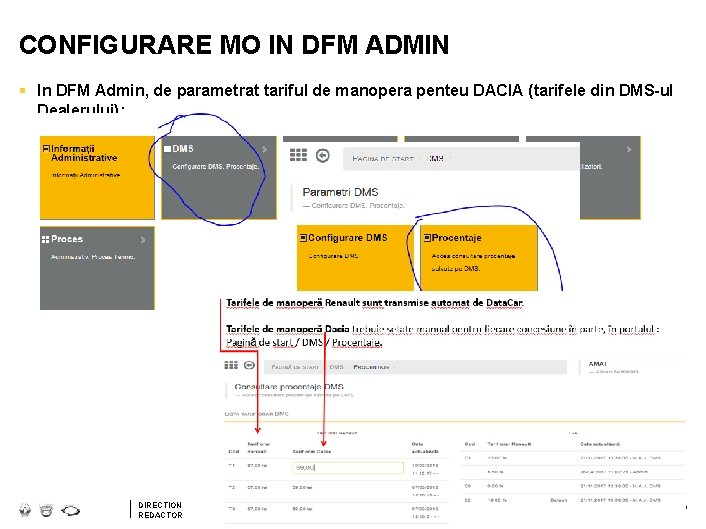Viewport: 706px width, 529px height.
Task: Click the slide title CONFIGURARE MO IN DFM ADMIN
Action: pyautogui.click(x=234, y=45)
